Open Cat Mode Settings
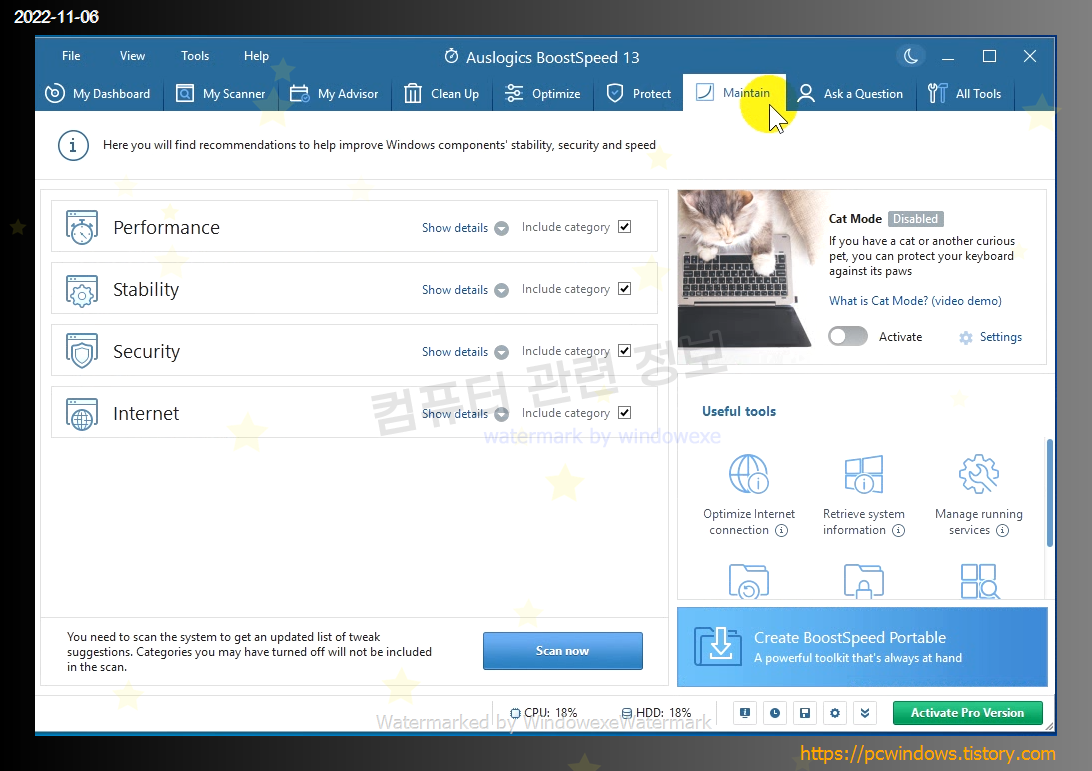 click(x=990, y=337)
